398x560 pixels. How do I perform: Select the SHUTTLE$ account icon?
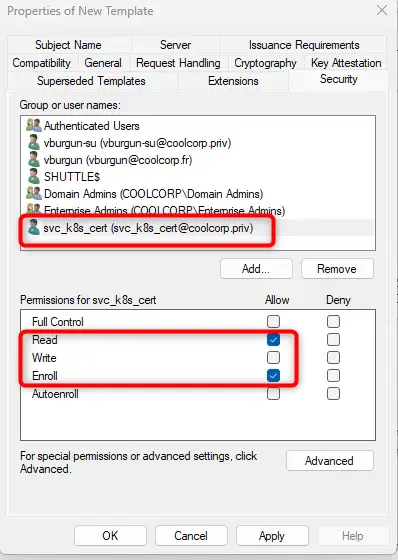[x=34, y=176]
